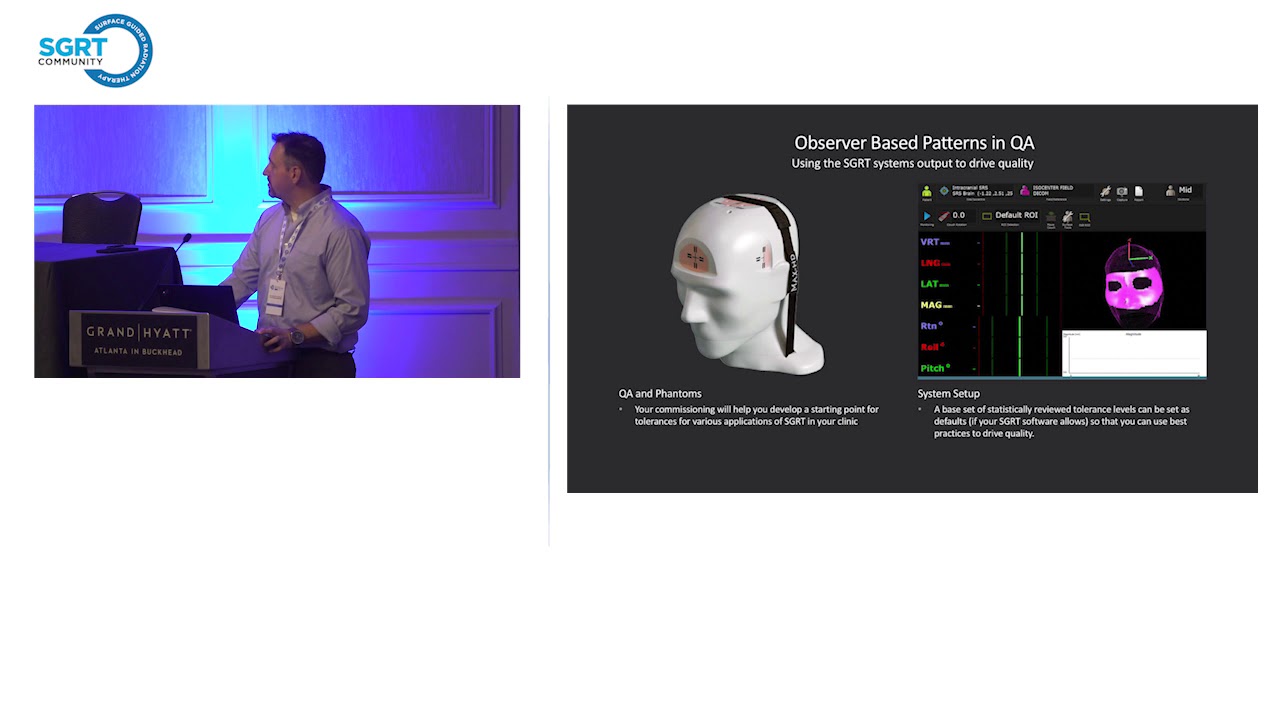
Task: Click the Capture camera icon
Action: click(x=1122, y=191)
